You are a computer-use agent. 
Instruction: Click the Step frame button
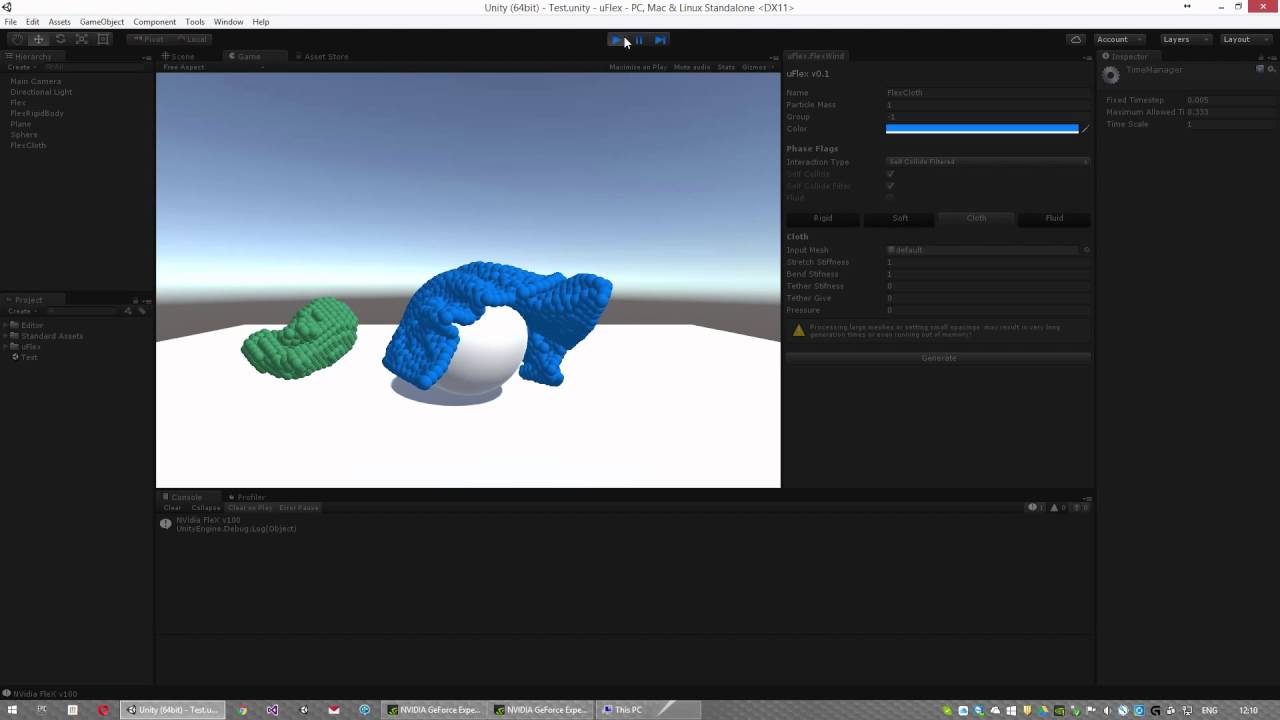(x=660, y=40)
